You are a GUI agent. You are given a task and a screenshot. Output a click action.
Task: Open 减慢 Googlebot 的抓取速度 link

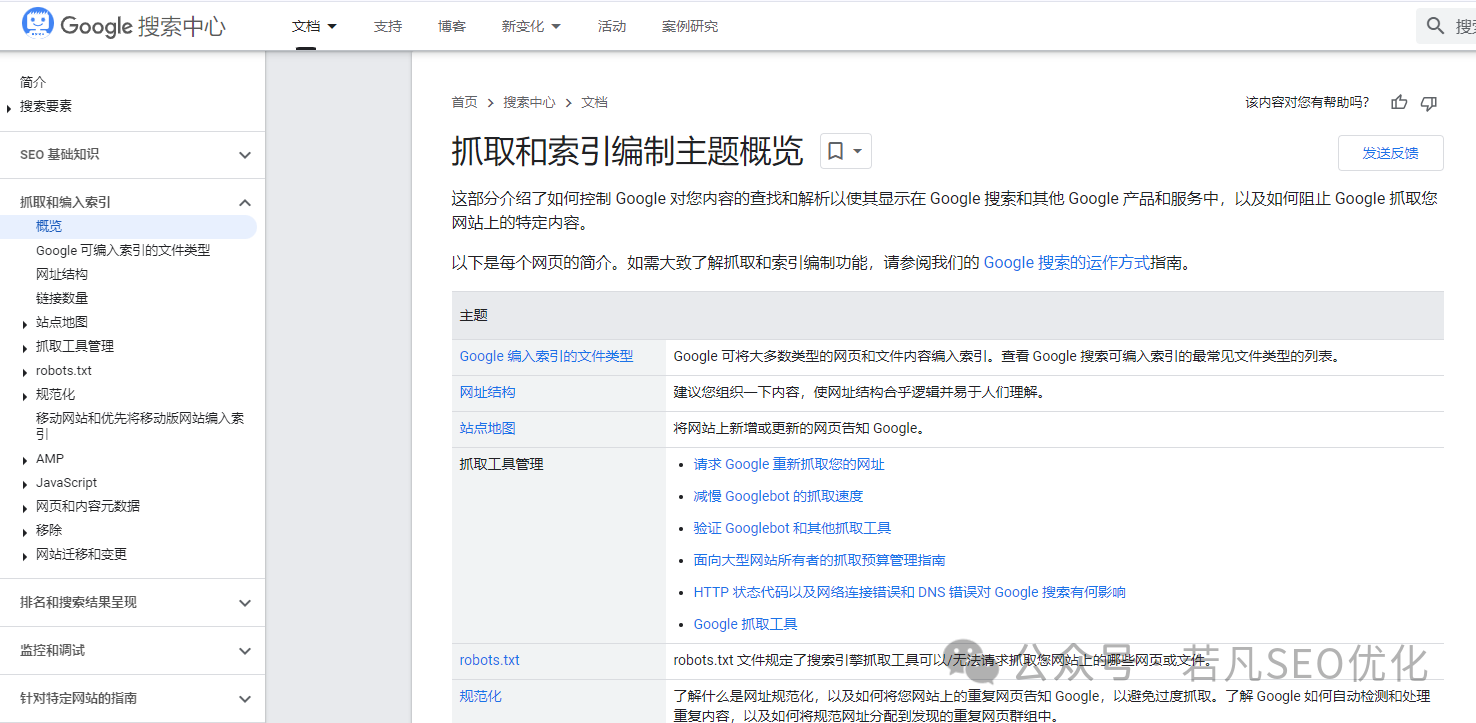778,496
